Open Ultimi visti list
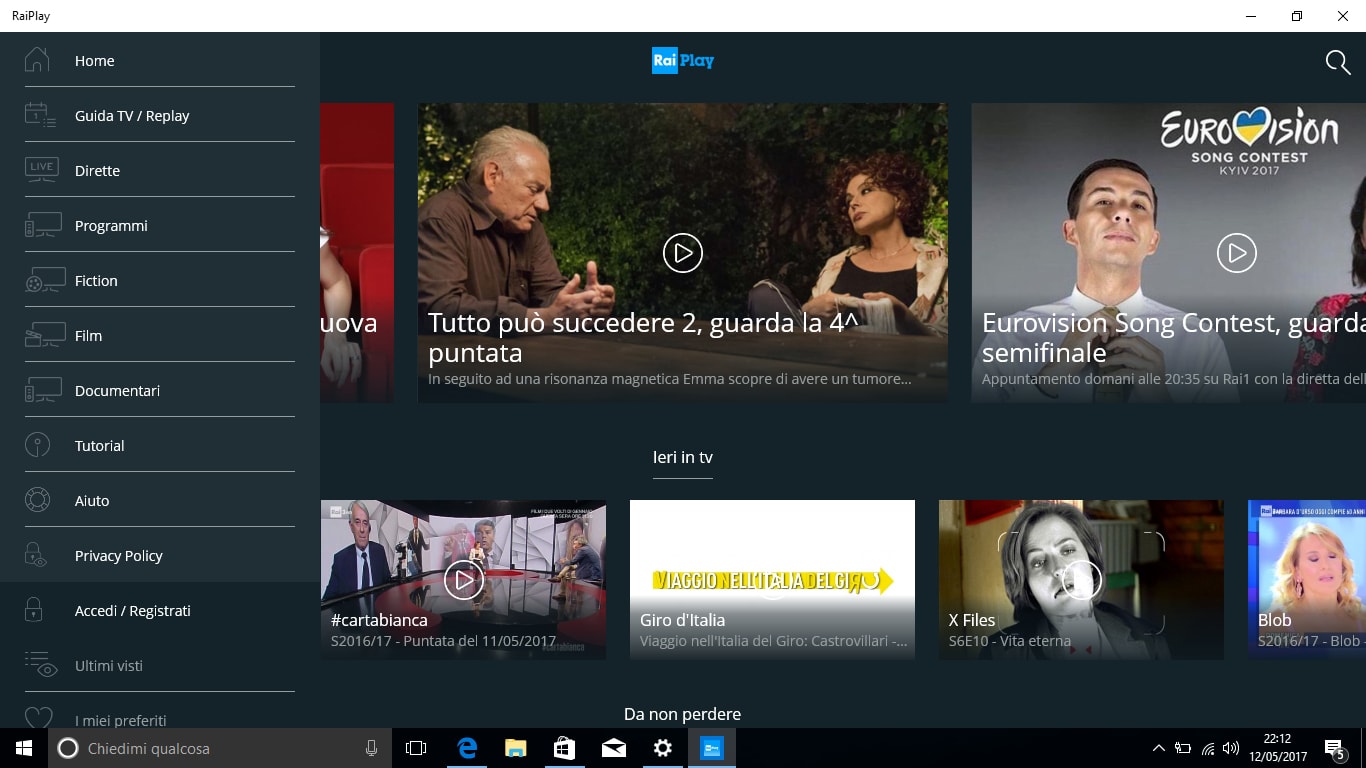The height and width of the screenshot is (768, 1366). click(x=160, y=665)
